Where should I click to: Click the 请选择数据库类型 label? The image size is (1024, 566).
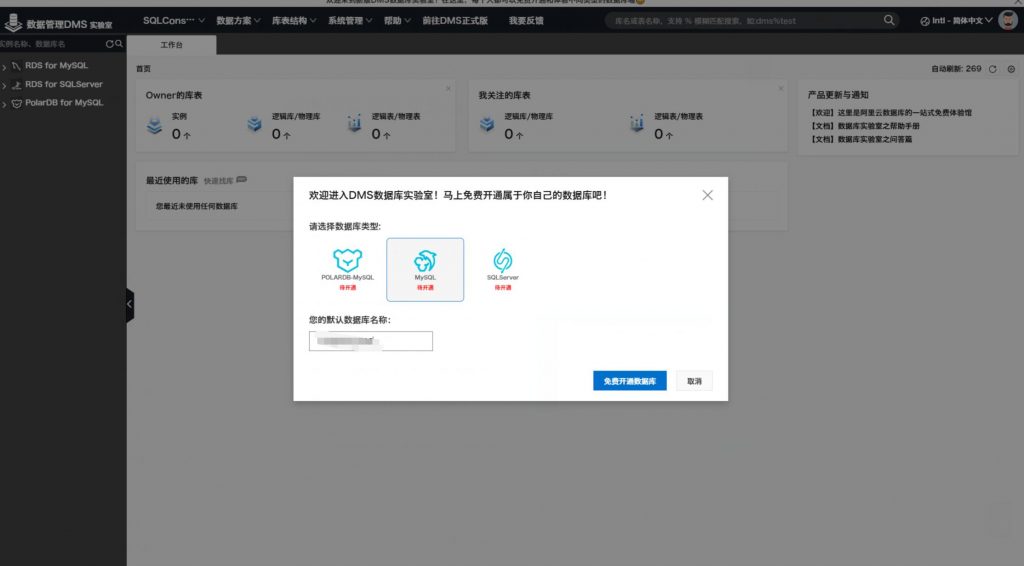tap(345, 227)
